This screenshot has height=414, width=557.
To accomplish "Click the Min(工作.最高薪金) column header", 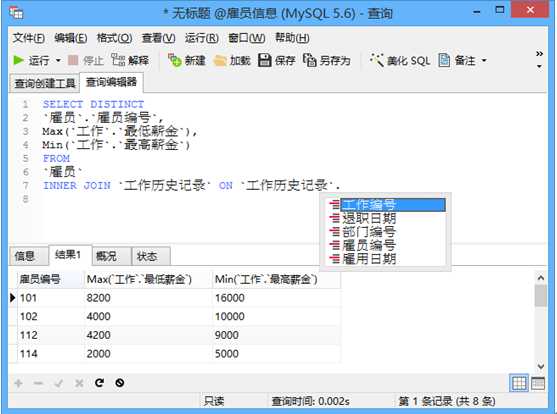I will (x=276, y=279).
